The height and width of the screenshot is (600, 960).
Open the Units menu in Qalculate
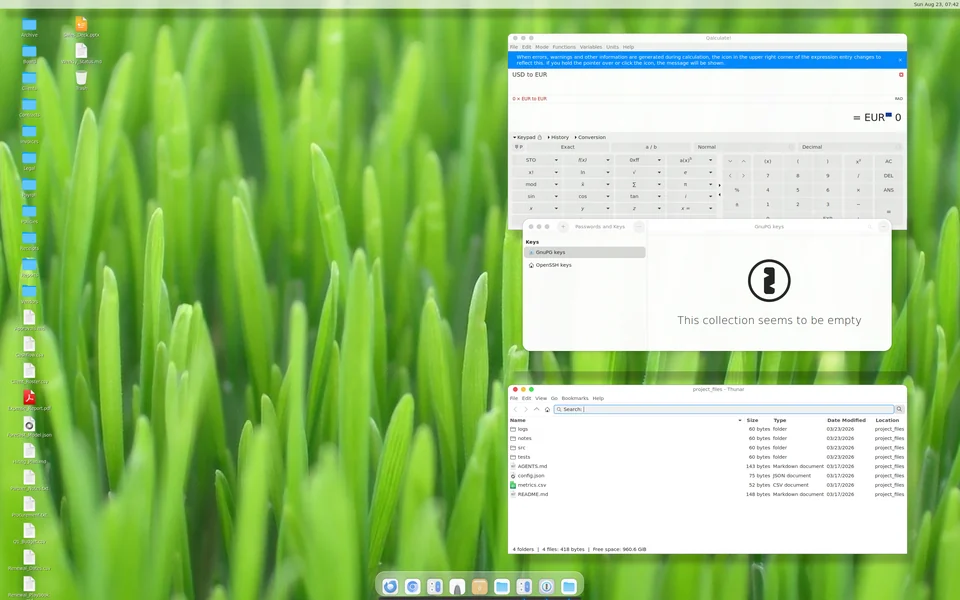(612, 47)
